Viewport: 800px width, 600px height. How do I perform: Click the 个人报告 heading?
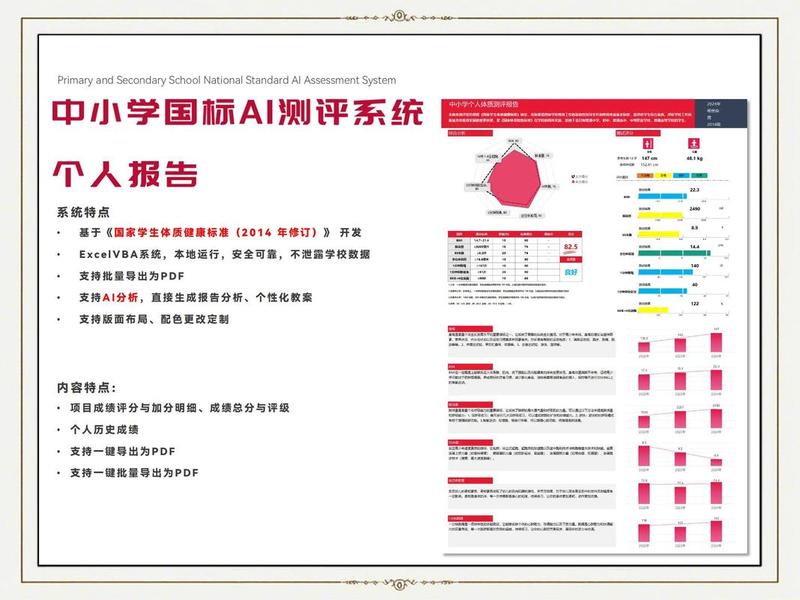125,174
